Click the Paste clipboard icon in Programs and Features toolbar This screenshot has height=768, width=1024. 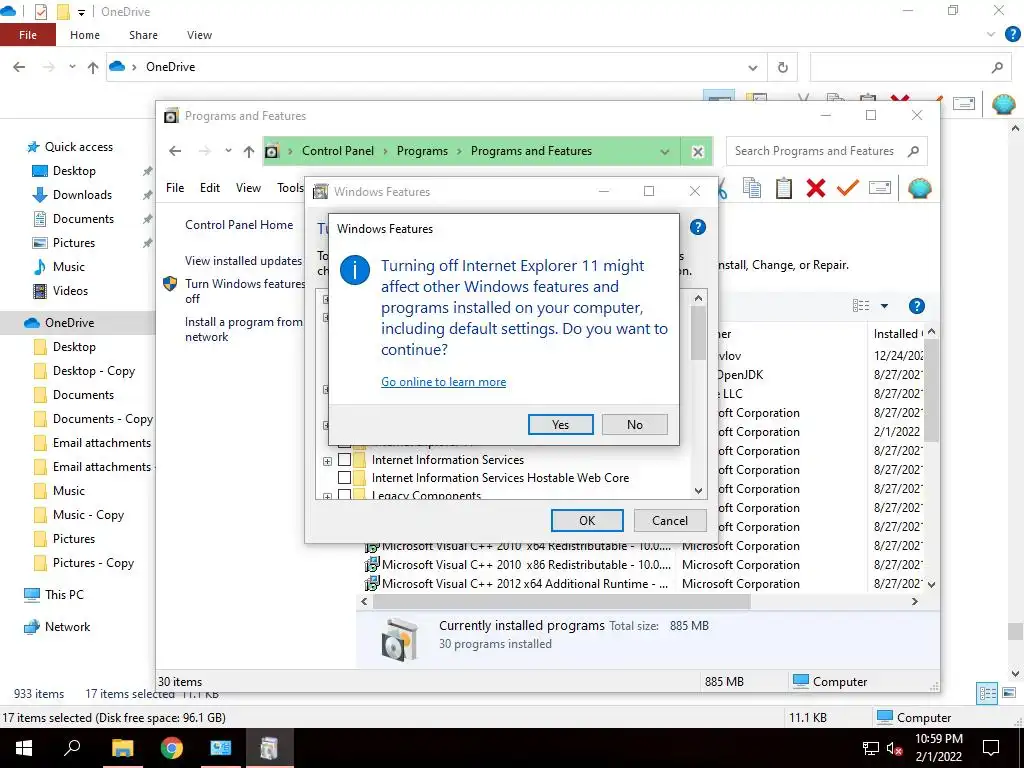click(784, 188)
